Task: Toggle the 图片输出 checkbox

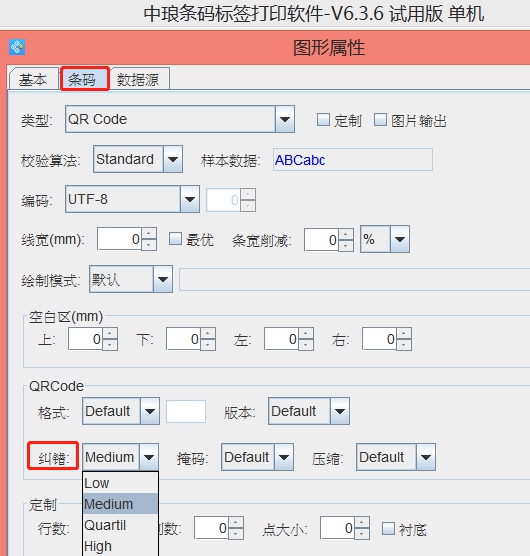Action: tap(380, 120)
